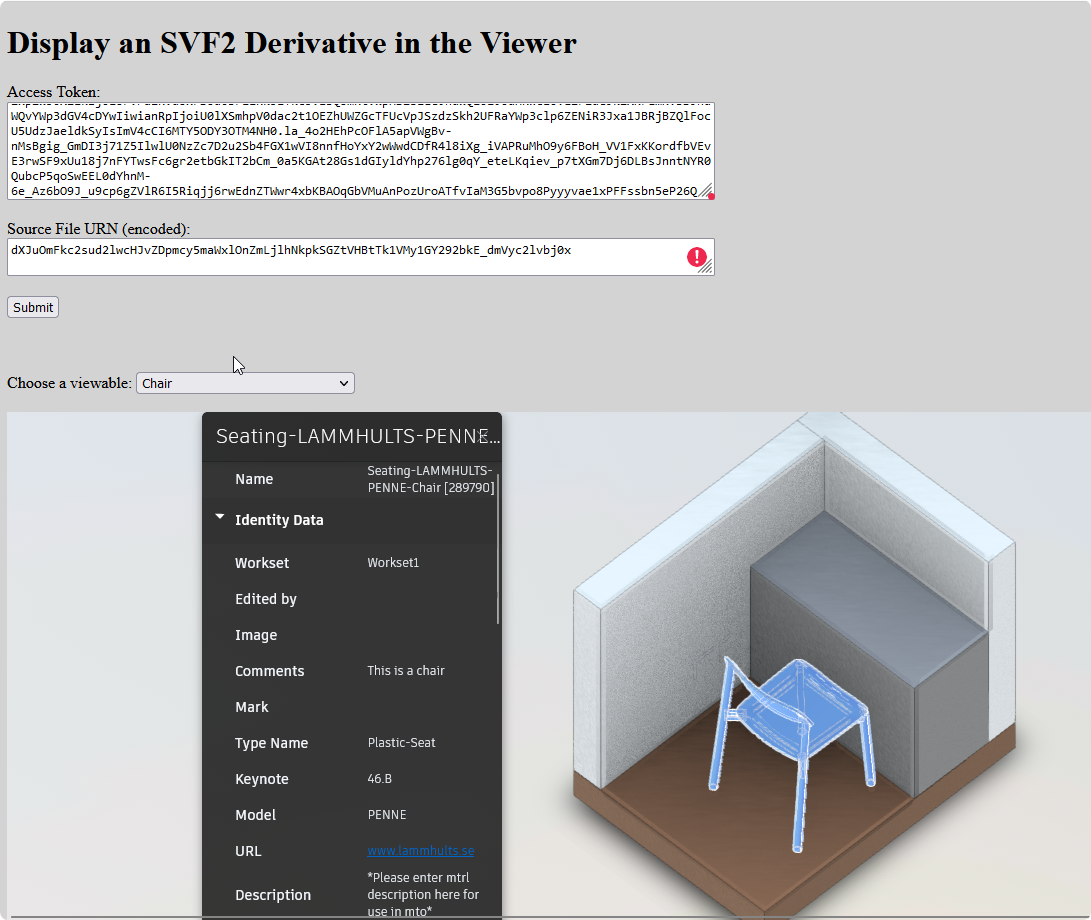The width and height of the screenshot is (1091, 920).
Task: Select the Workset property row
Action: tap(350, 563)
